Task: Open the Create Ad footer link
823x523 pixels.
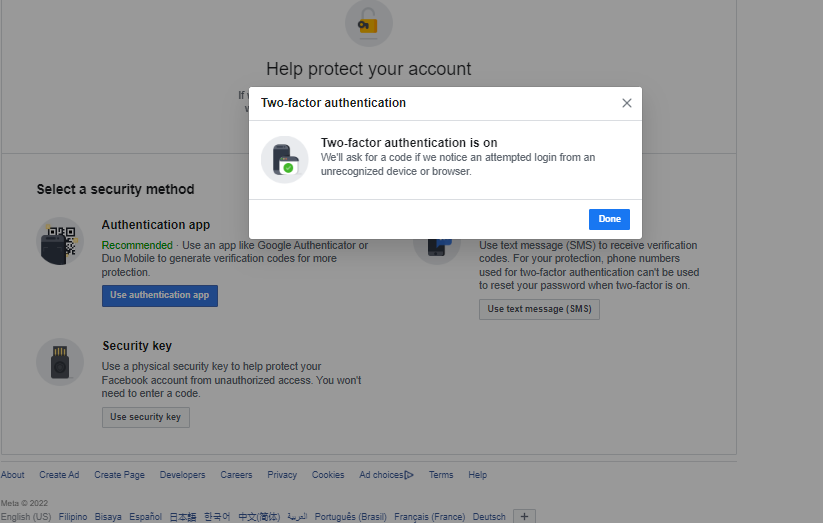Action: point(59,475)
